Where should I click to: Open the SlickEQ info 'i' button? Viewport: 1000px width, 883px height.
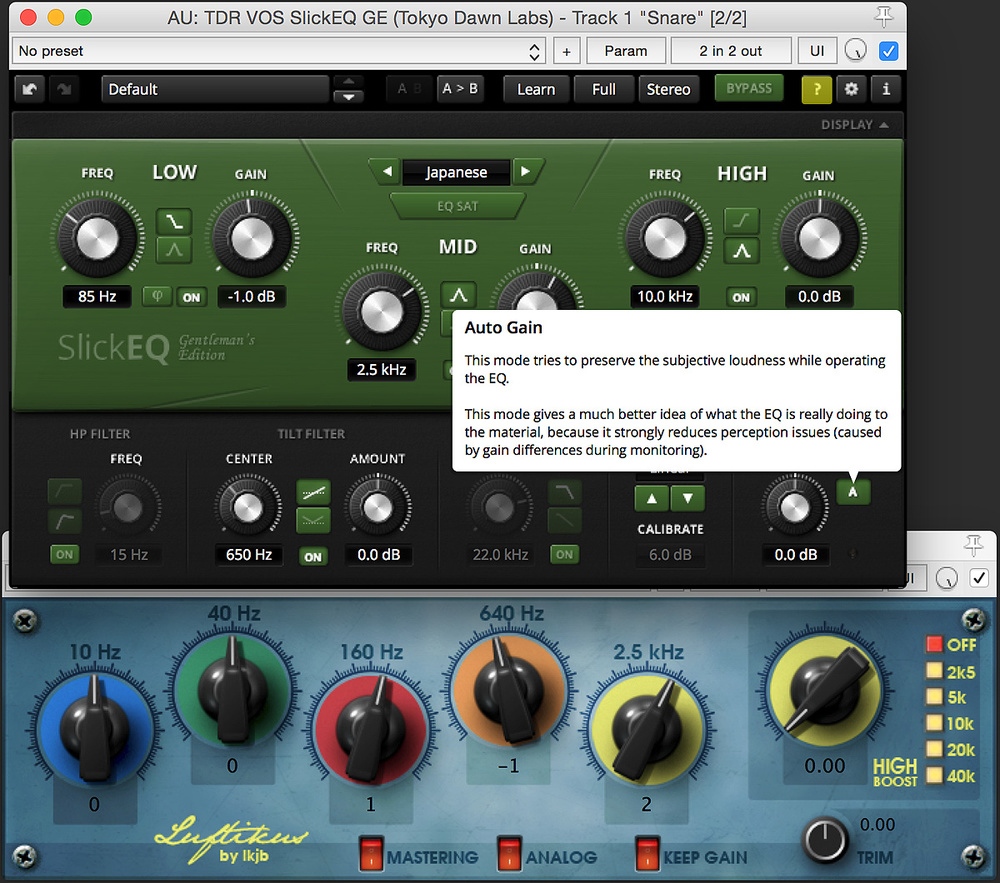coord(886,89)
